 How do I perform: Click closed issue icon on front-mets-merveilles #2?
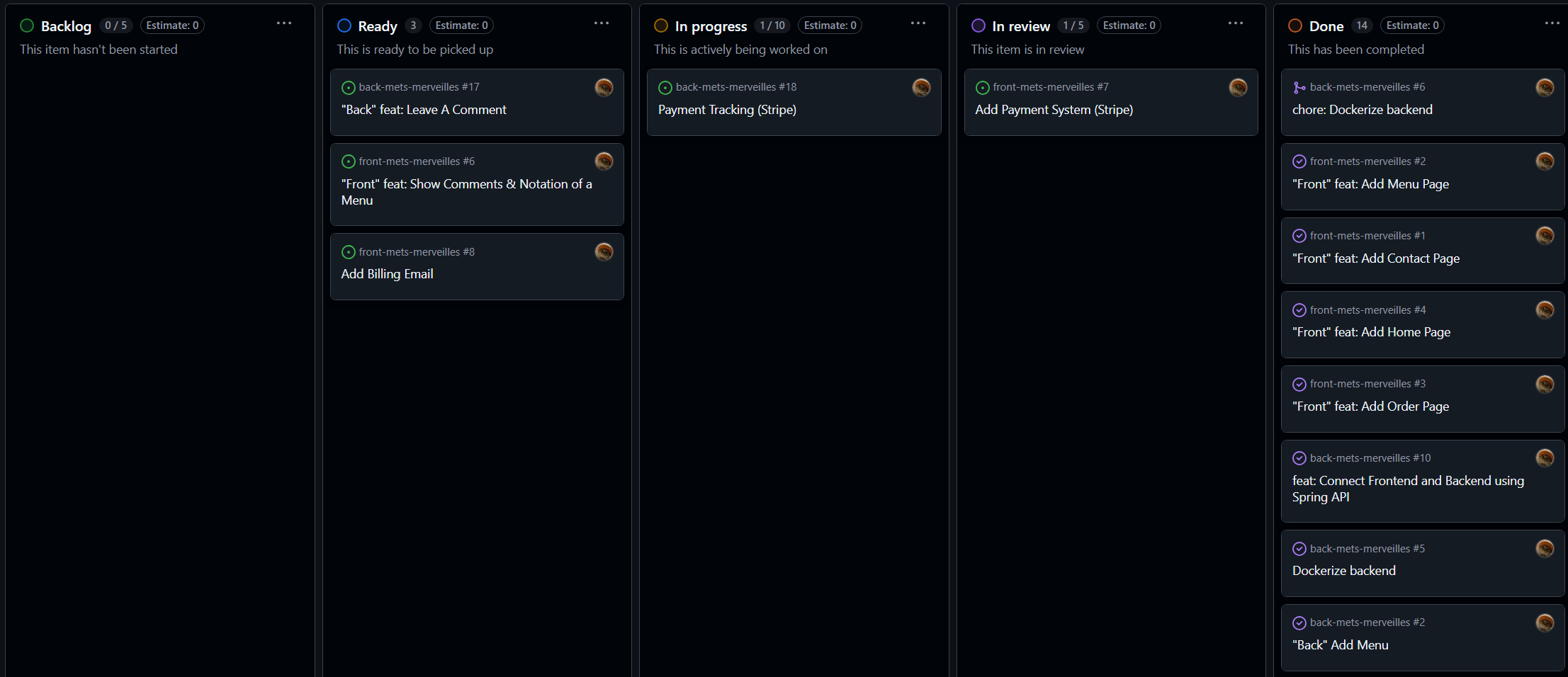tap(1299, 161)
